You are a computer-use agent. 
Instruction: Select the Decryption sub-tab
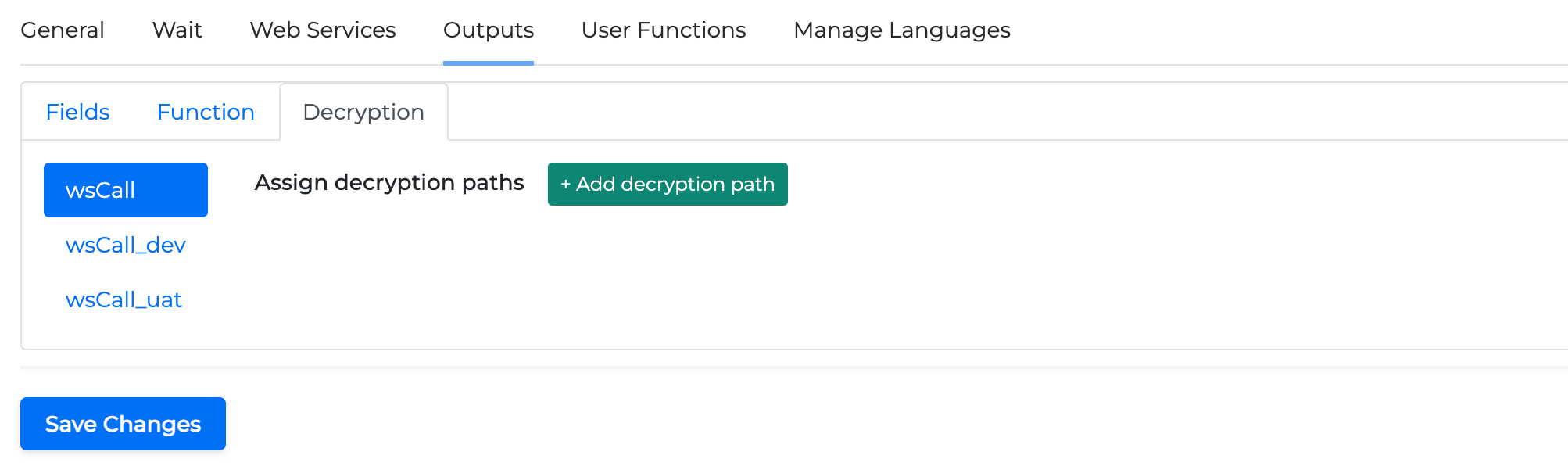tap(363, 112)
